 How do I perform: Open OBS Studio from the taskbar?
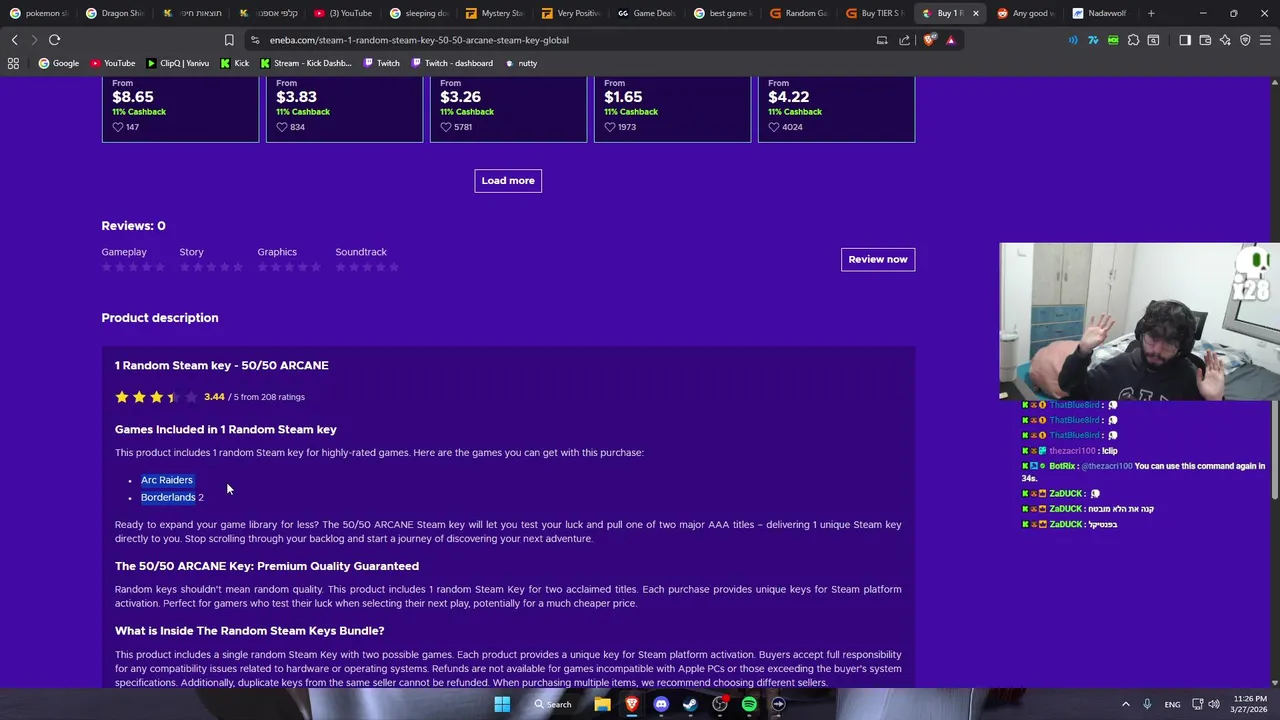point(720,704)
